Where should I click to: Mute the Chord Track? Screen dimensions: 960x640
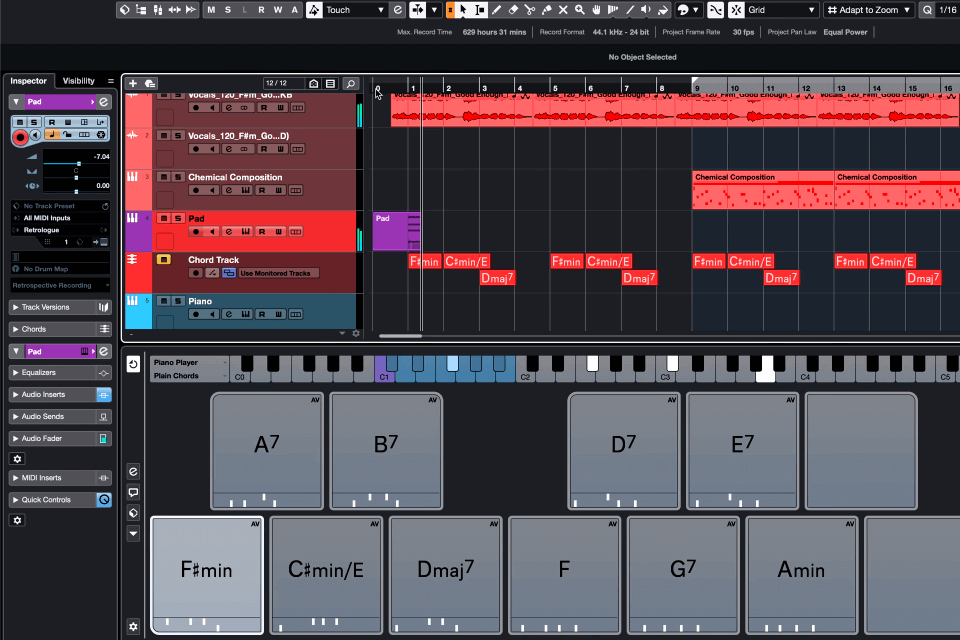[x=163, y=260]
